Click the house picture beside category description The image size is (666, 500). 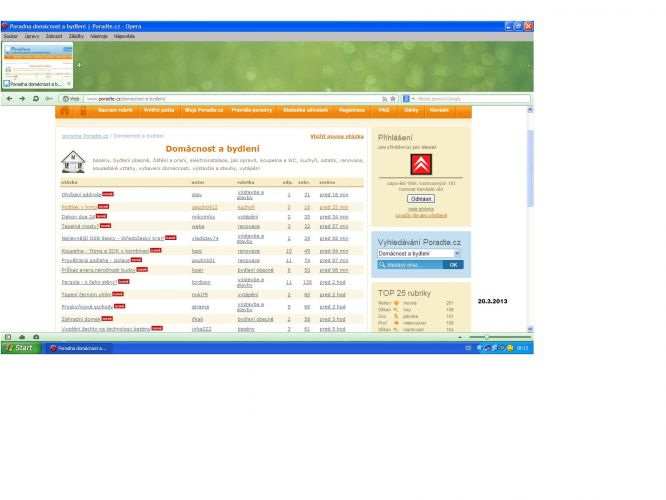[x=73, y=161]
